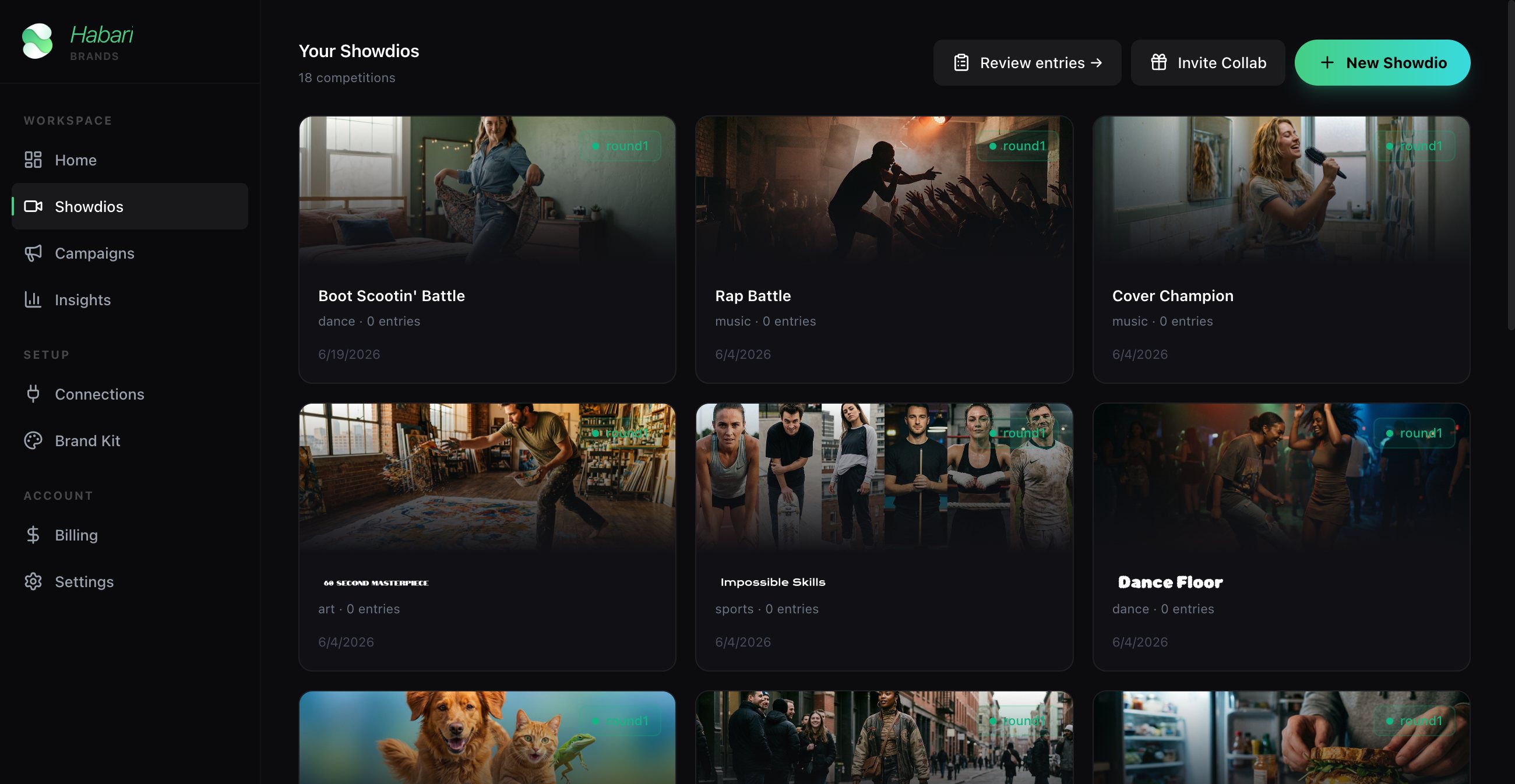Open the Connections setup page

(x=130, y=394)
